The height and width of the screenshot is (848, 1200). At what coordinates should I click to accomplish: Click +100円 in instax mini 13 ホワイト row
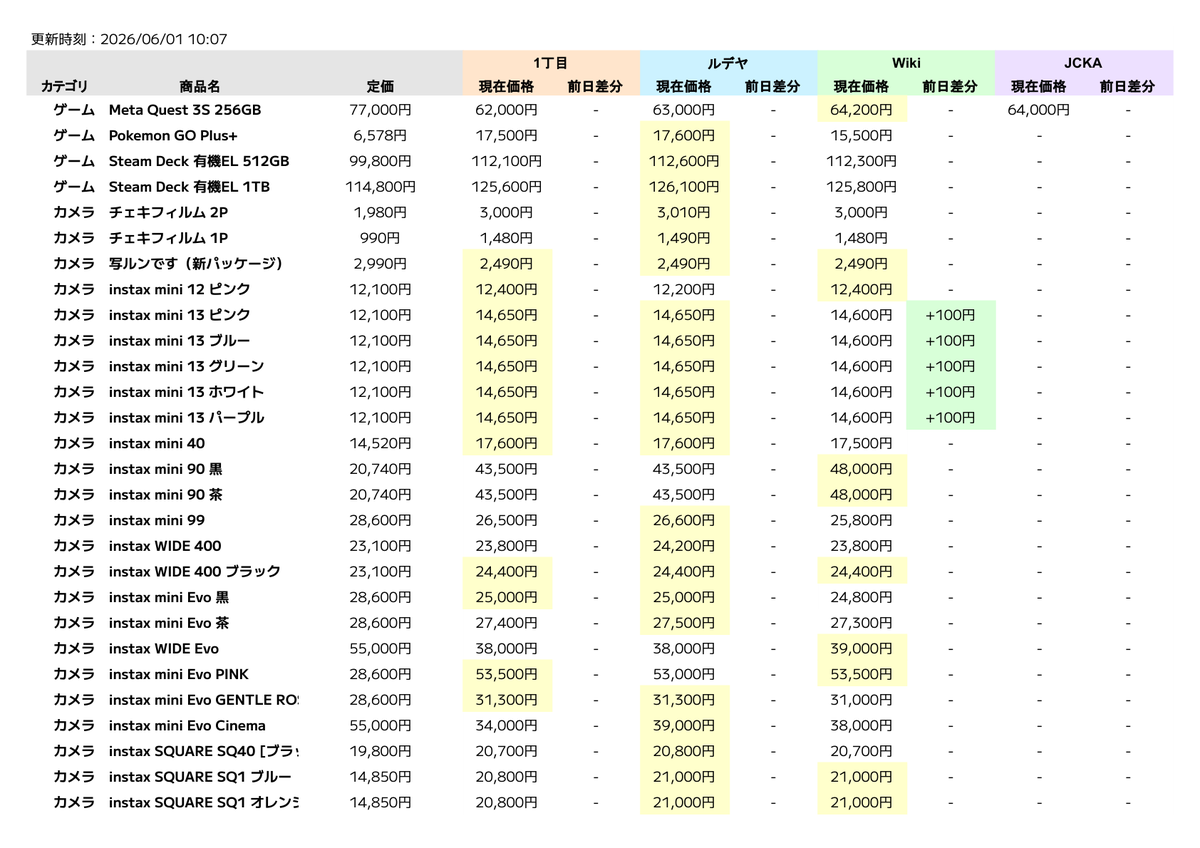click(x=950, y=392)
